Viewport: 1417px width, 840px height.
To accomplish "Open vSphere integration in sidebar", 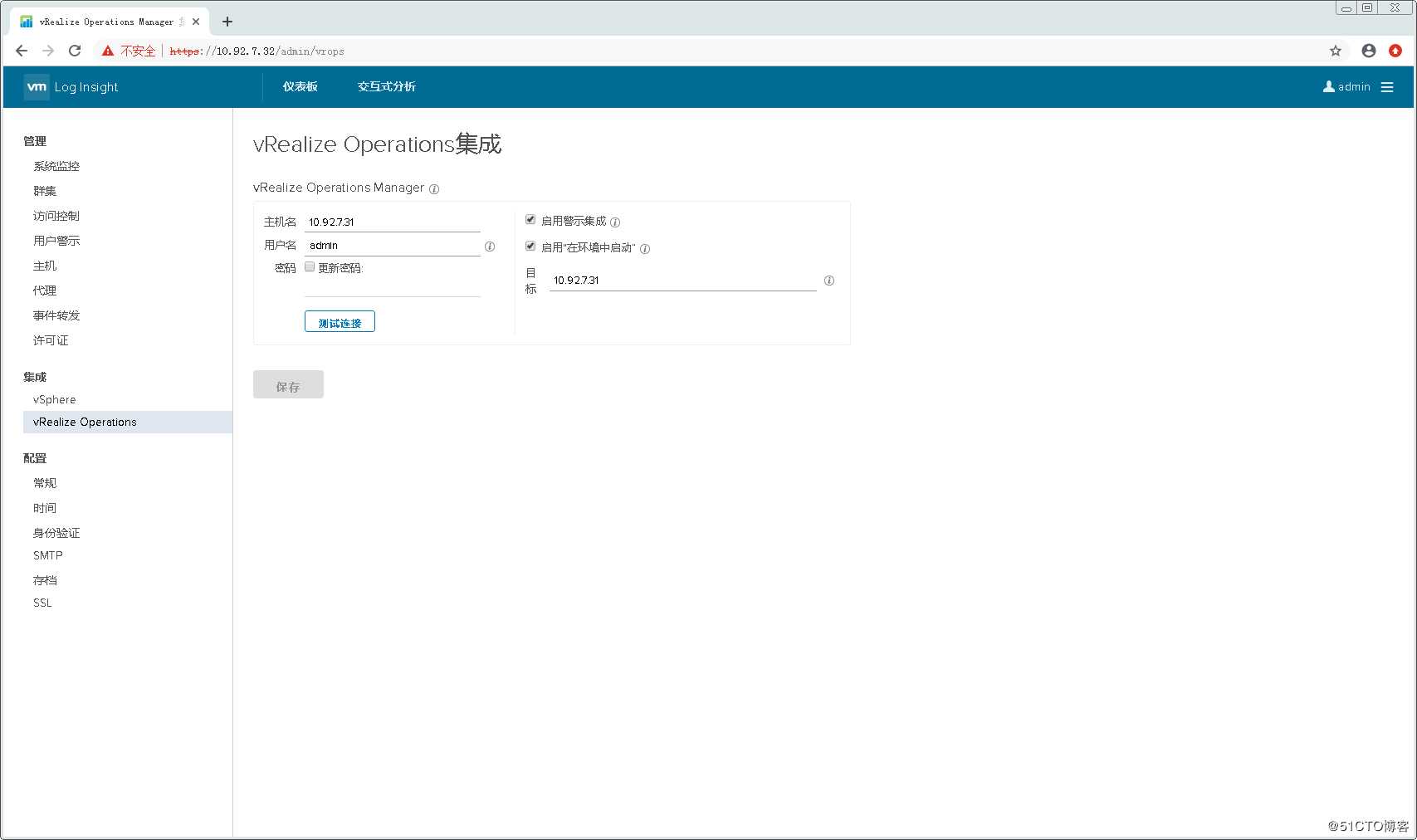I will tap(55, 399).
